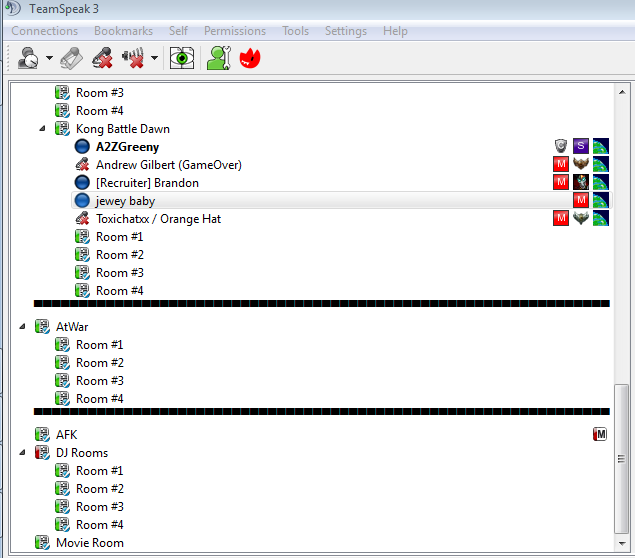
Task: Click the red flame toolbar icon
Action: tap(250, 58)
